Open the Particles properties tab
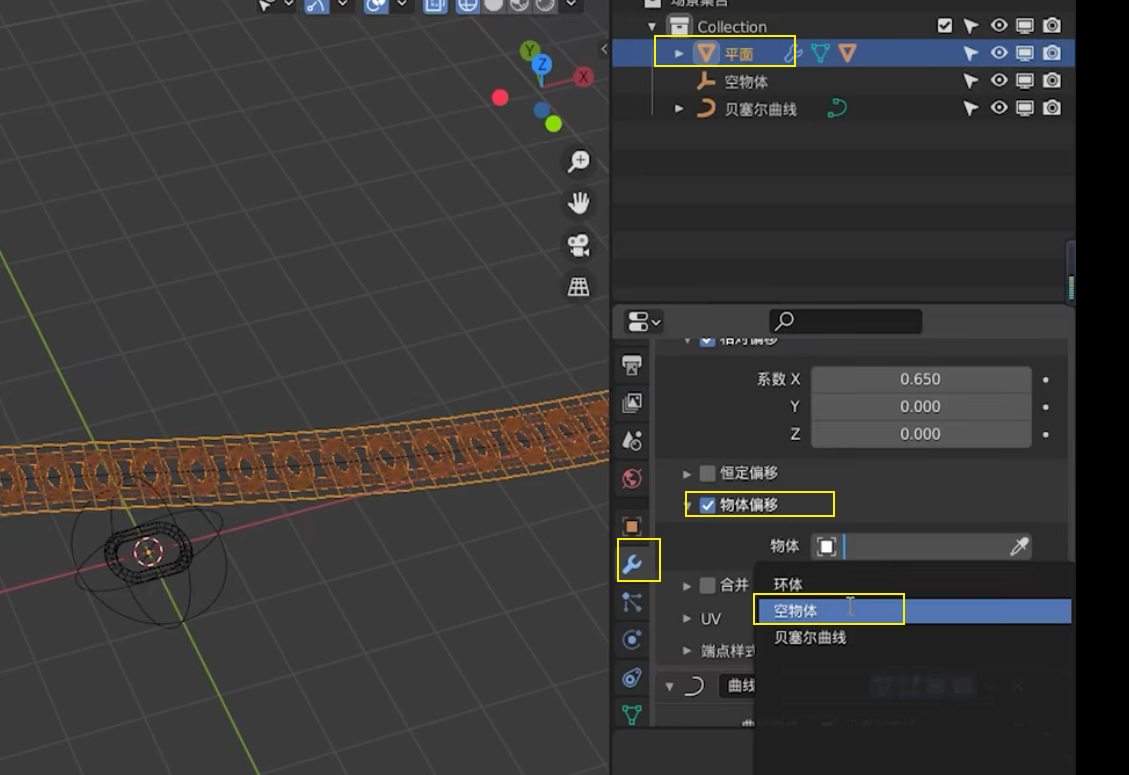Screen dimensions: 1129x775 click(x=632, y=602)
